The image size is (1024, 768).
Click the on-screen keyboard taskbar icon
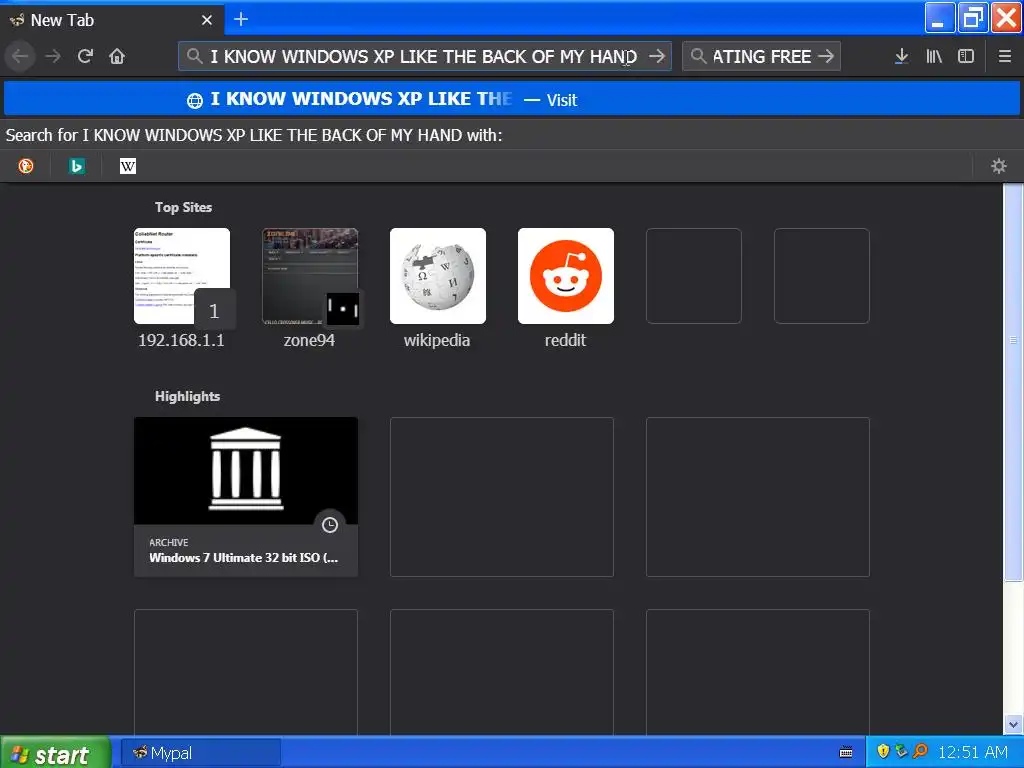pyautogui.click(x=846, y=753)
